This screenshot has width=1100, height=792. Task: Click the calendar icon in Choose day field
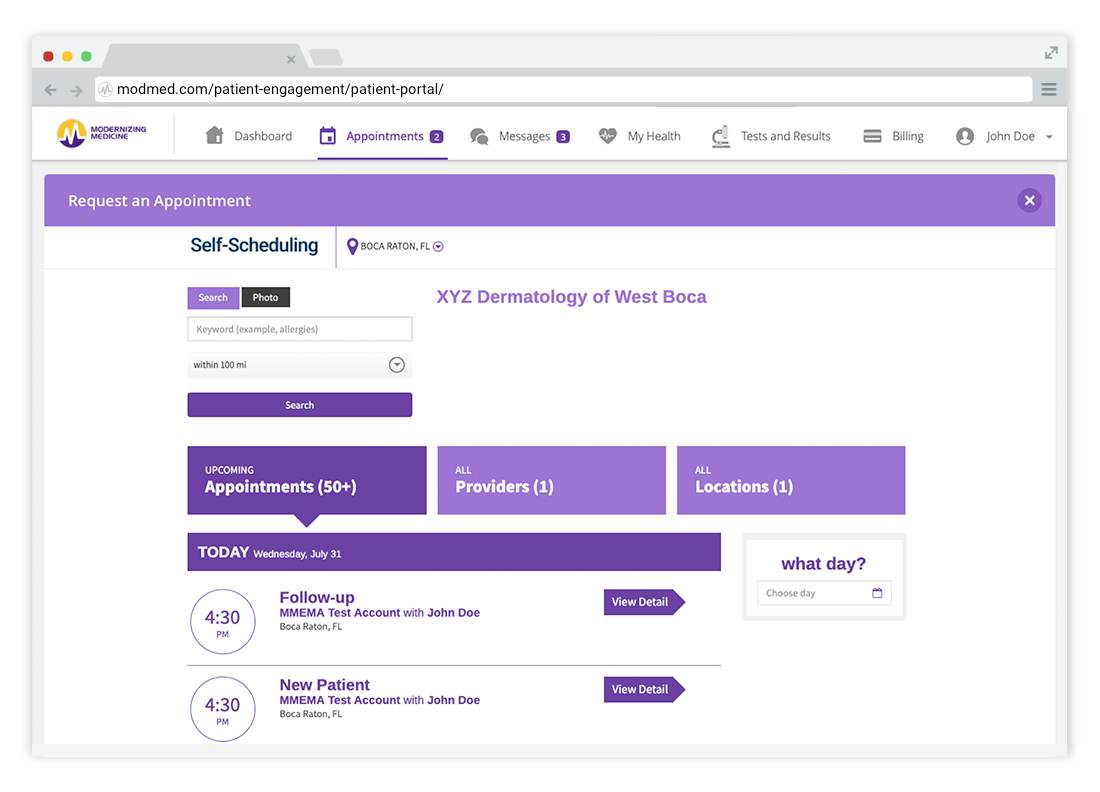click(877, 593)
